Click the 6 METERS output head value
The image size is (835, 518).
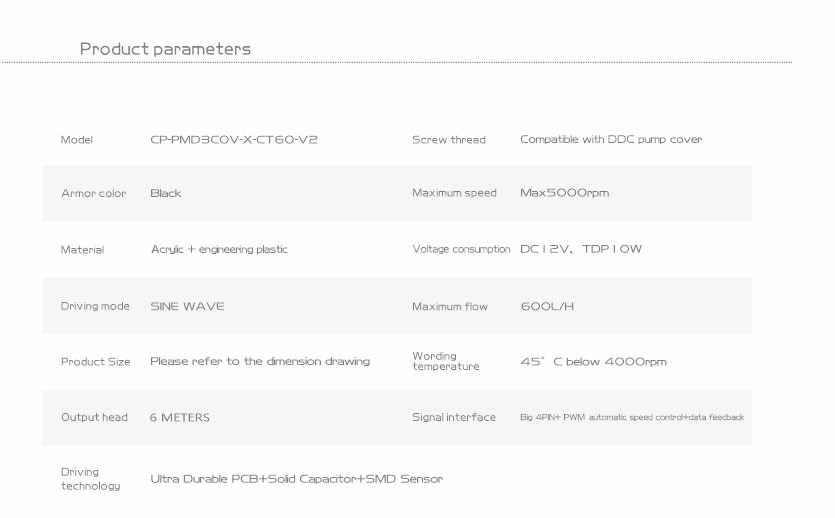pos(180,418)
